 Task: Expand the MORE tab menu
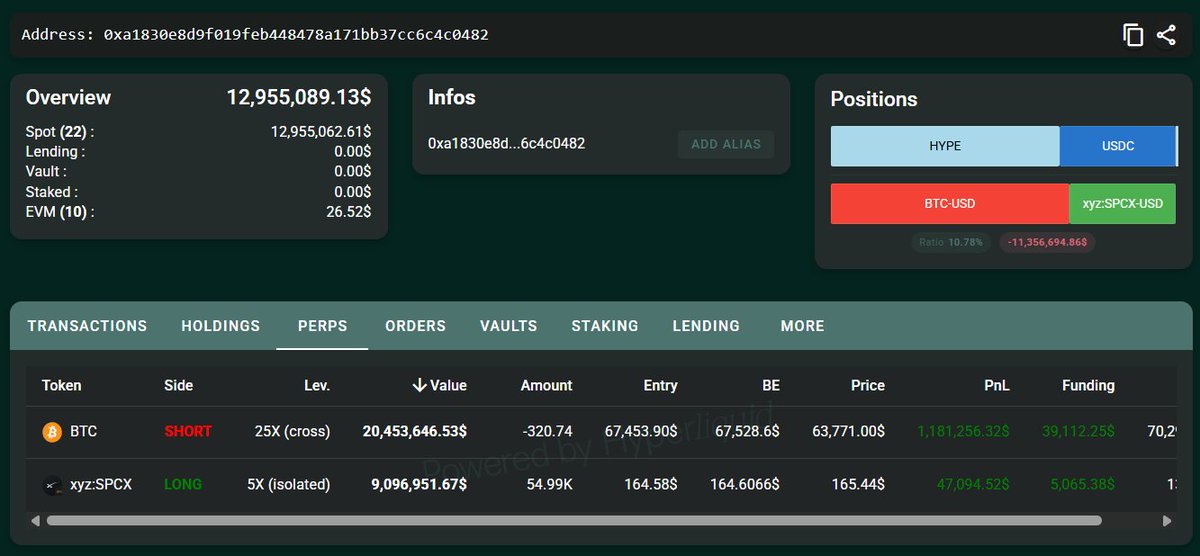803,326
